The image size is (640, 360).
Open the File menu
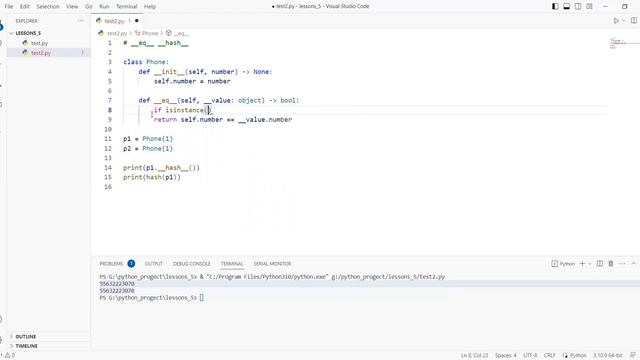(9, 7)
